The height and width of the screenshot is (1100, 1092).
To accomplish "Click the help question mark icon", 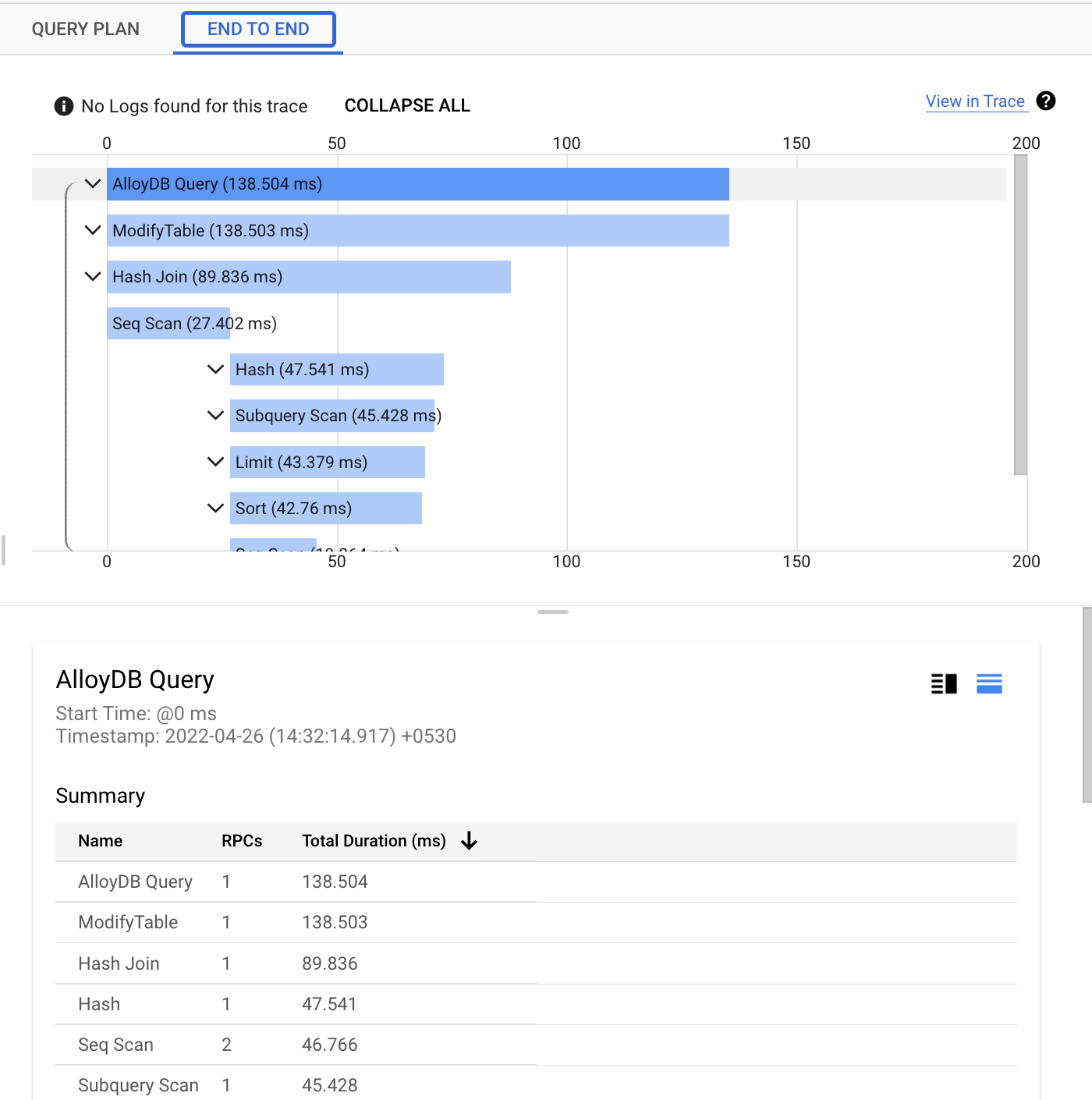I will pos(1046,101).
